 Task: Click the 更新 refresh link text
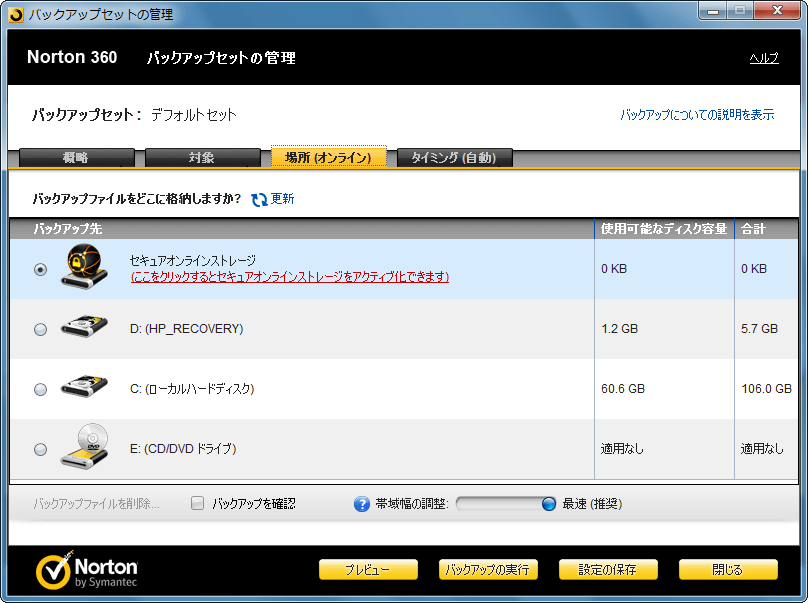[282, 199]
